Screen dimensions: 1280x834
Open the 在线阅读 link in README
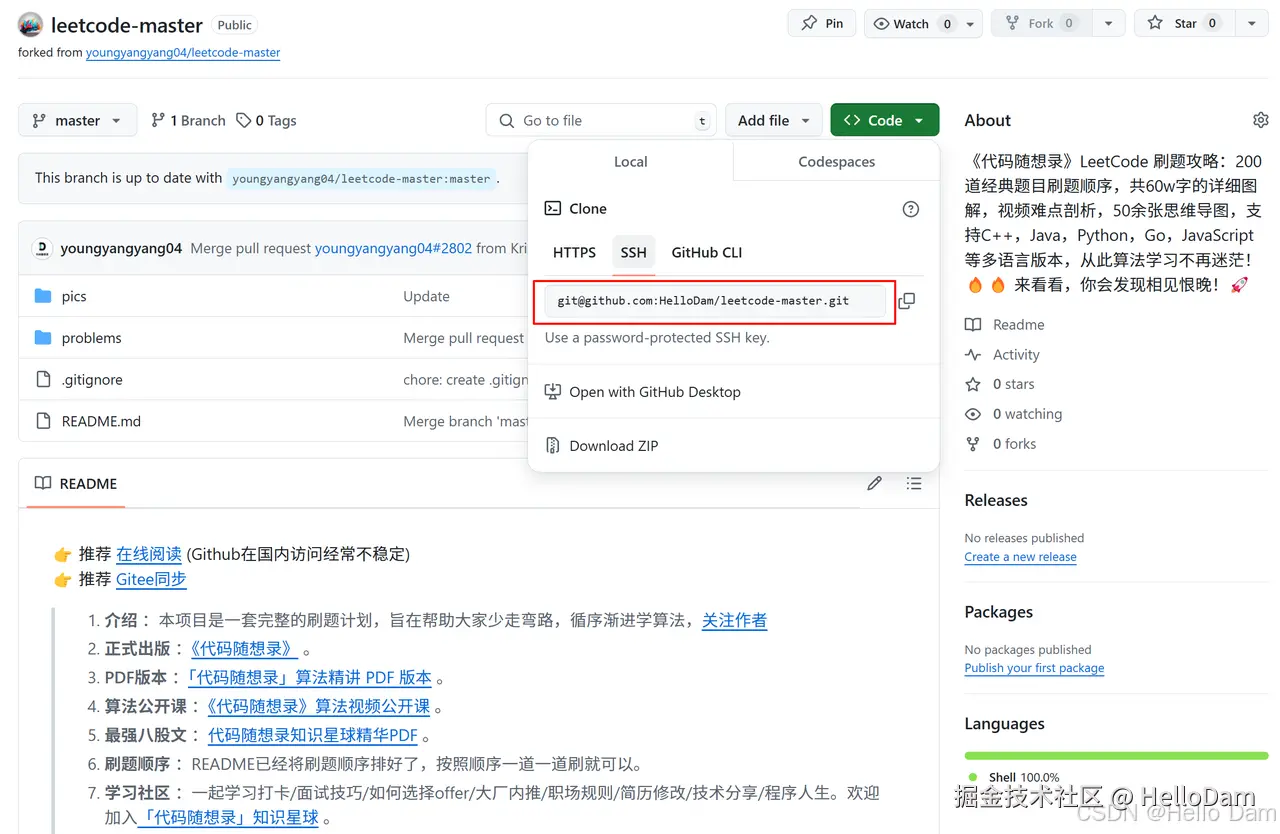149,554
